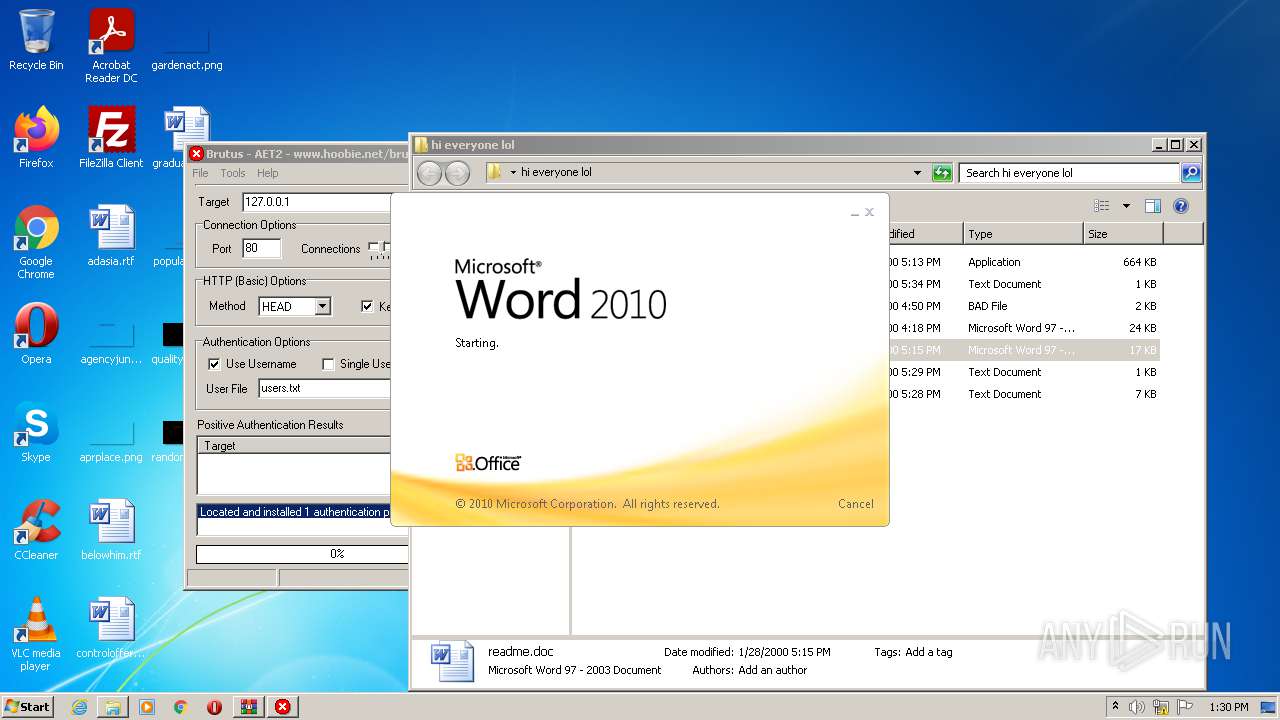Image resolution: width=1280 pixels, height=720 pixels.
Task: Go forward in the Explorer window
Action: [457, 173]
